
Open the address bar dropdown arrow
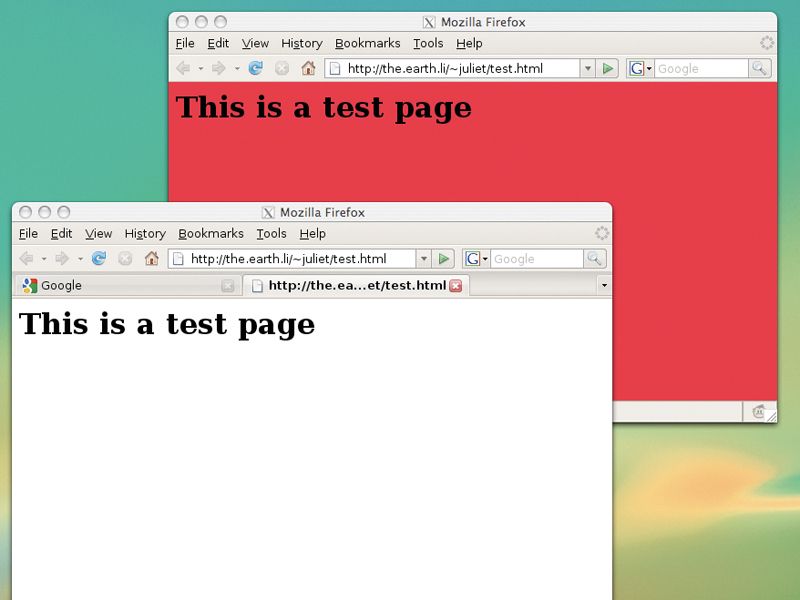[423, 258]
